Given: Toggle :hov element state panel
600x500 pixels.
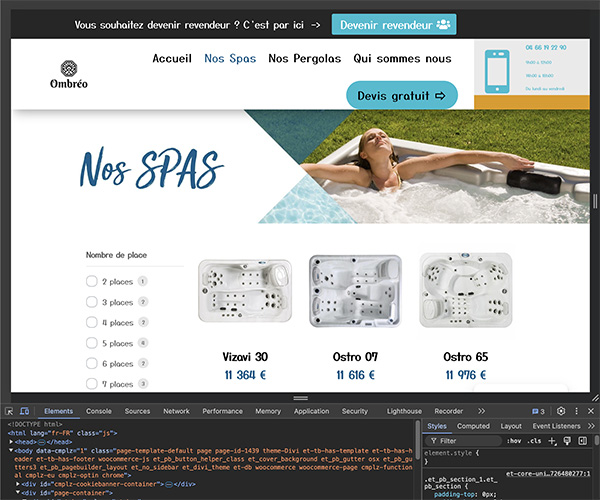Looking at the screenshot, I should click(514, 441).
